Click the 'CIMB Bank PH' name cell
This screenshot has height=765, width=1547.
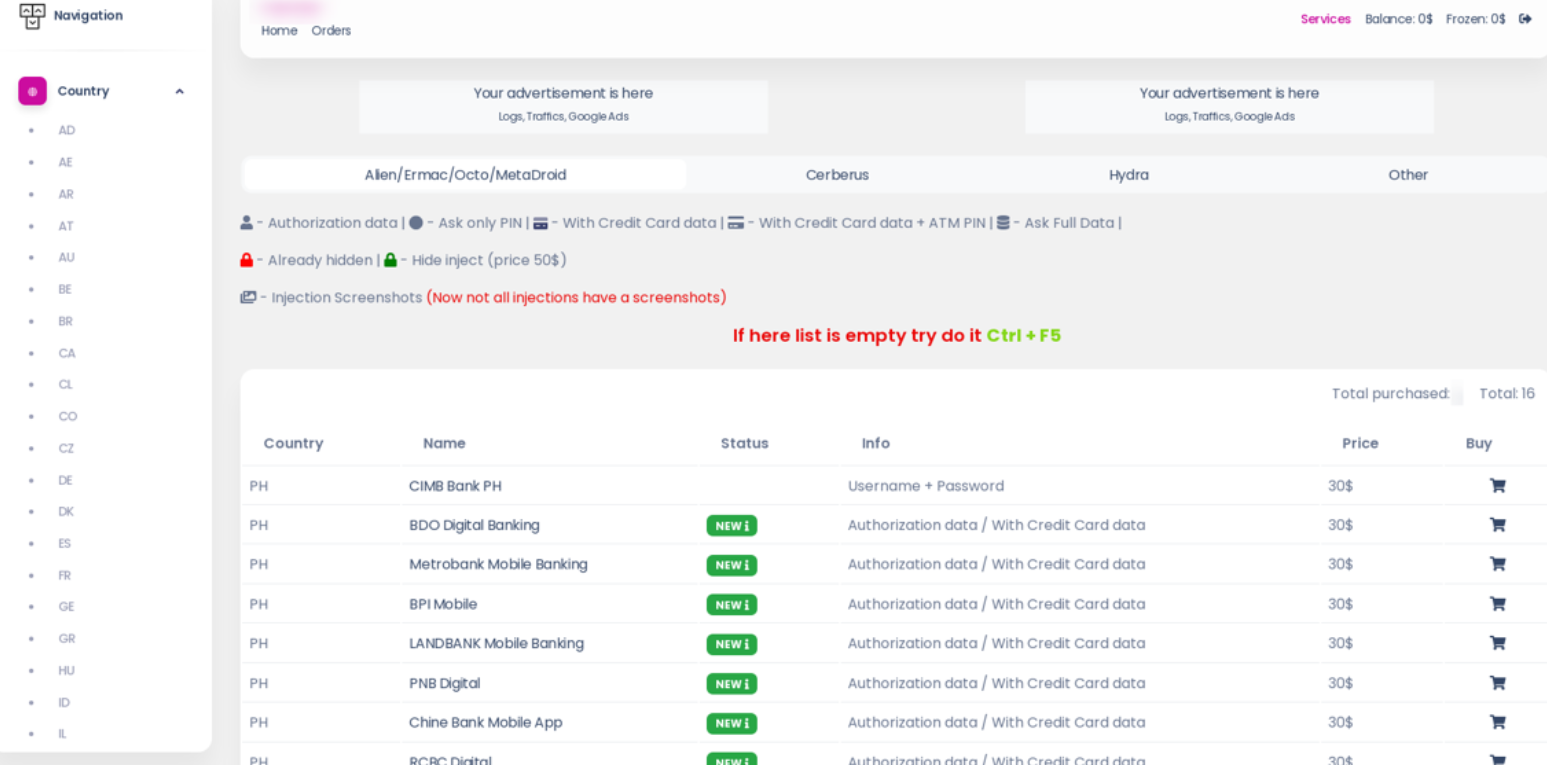[455, 487]
